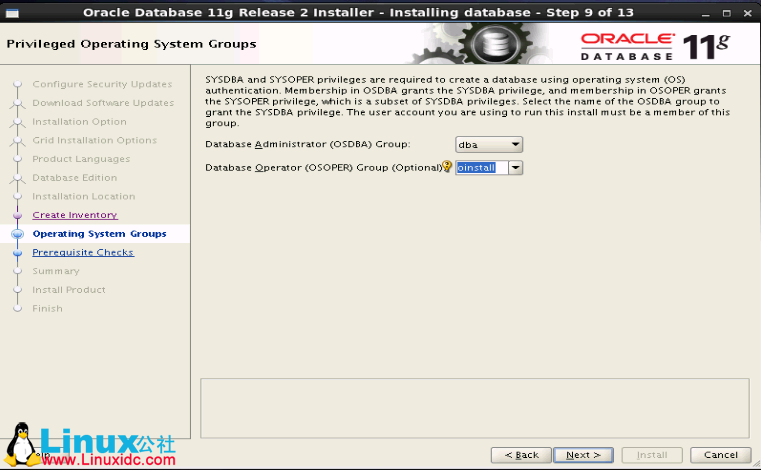The image size is (761, 470).
Task: Click Installation Option step text
Action: tap(80, 121)
